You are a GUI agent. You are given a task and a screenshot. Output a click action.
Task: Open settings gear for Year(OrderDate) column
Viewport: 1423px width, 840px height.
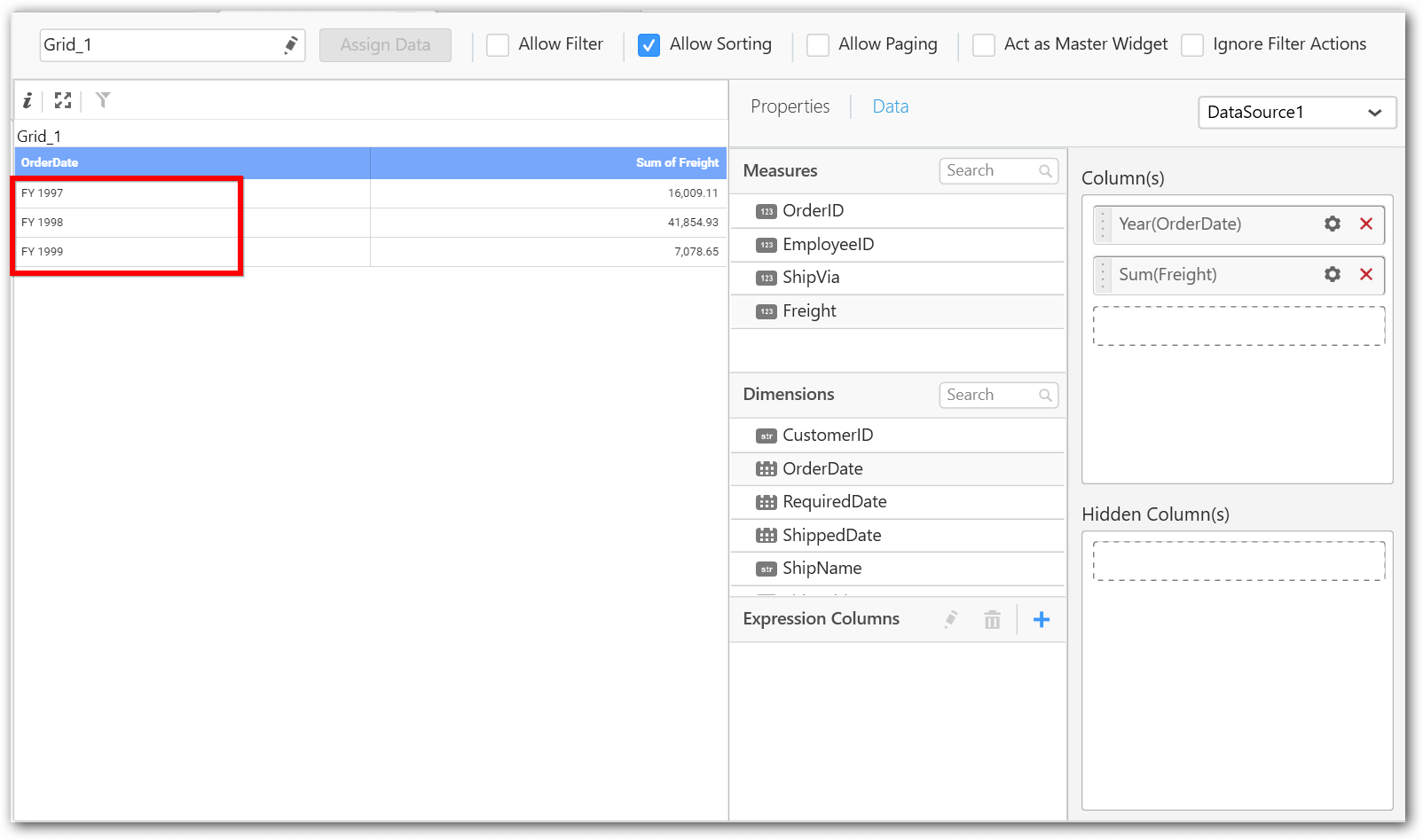coord(1332,224)
